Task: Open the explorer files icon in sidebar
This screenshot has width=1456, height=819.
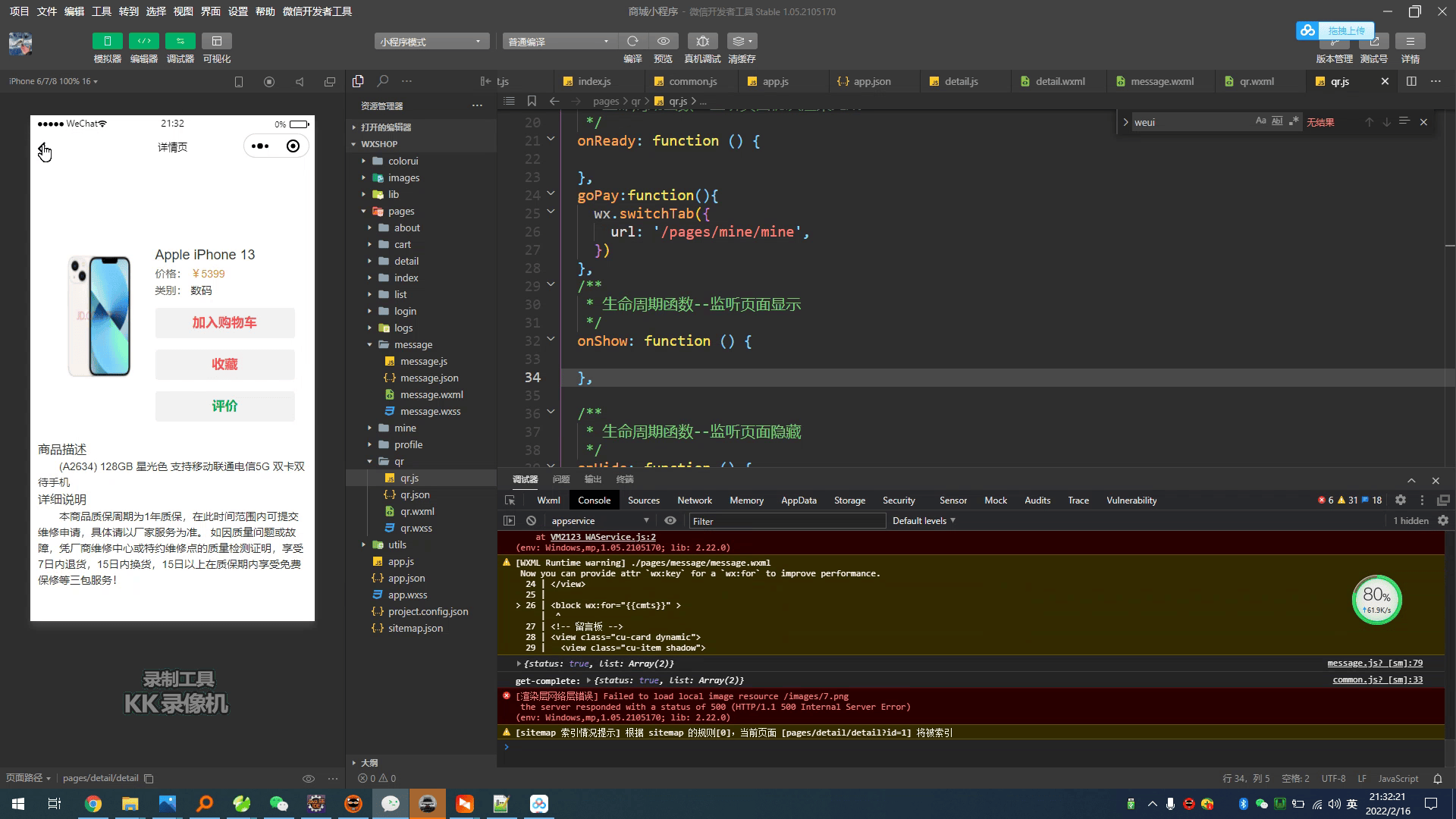Action: click(358, 81)
